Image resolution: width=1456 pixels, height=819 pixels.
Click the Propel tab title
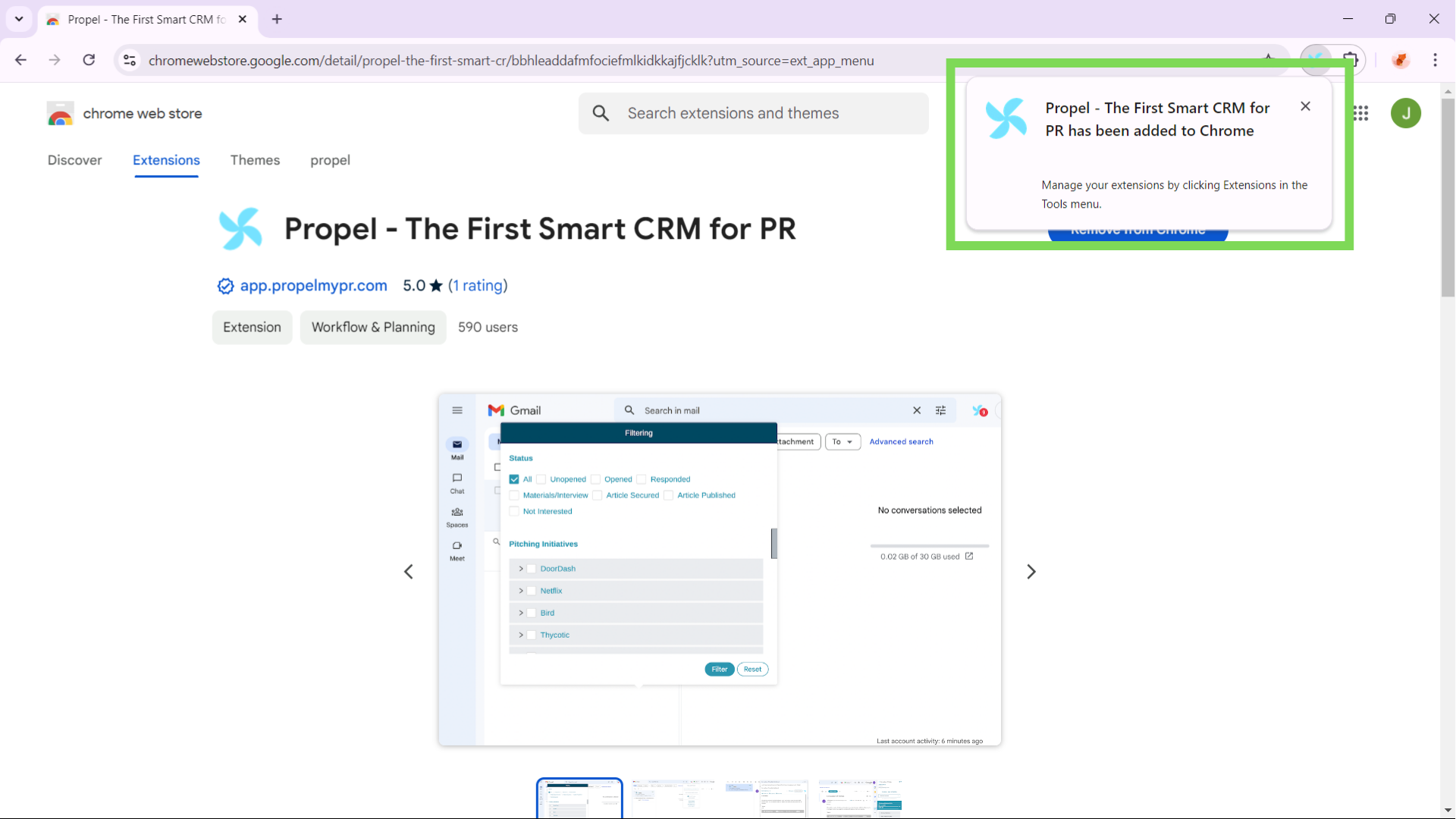pos(146,20)
